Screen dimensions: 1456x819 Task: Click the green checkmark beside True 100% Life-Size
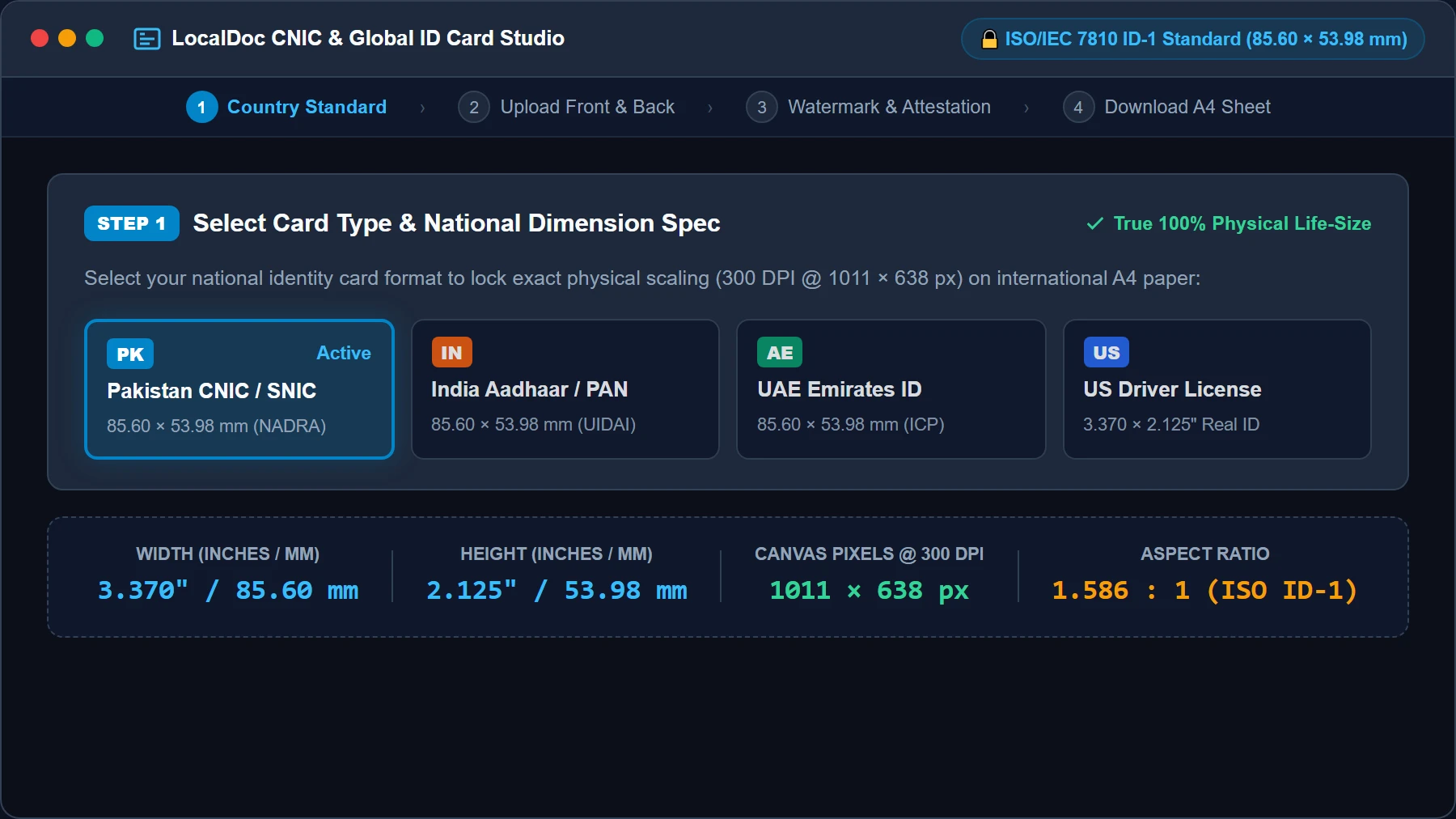1095,223
